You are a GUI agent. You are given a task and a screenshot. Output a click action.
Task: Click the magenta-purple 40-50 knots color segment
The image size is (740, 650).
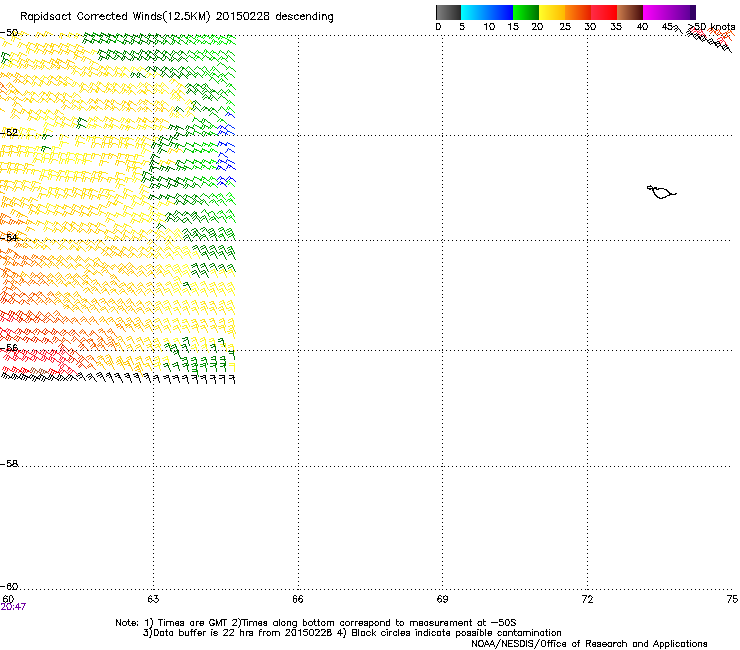pyautogui.click(x=669, y=12)
